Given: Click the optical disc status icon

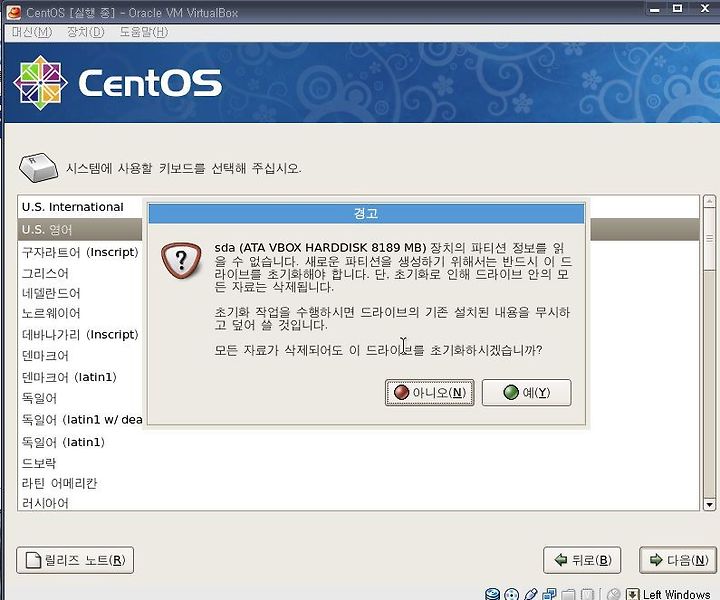Looking at the screenshot, I should pyautogui.click(x=511, y=594).
